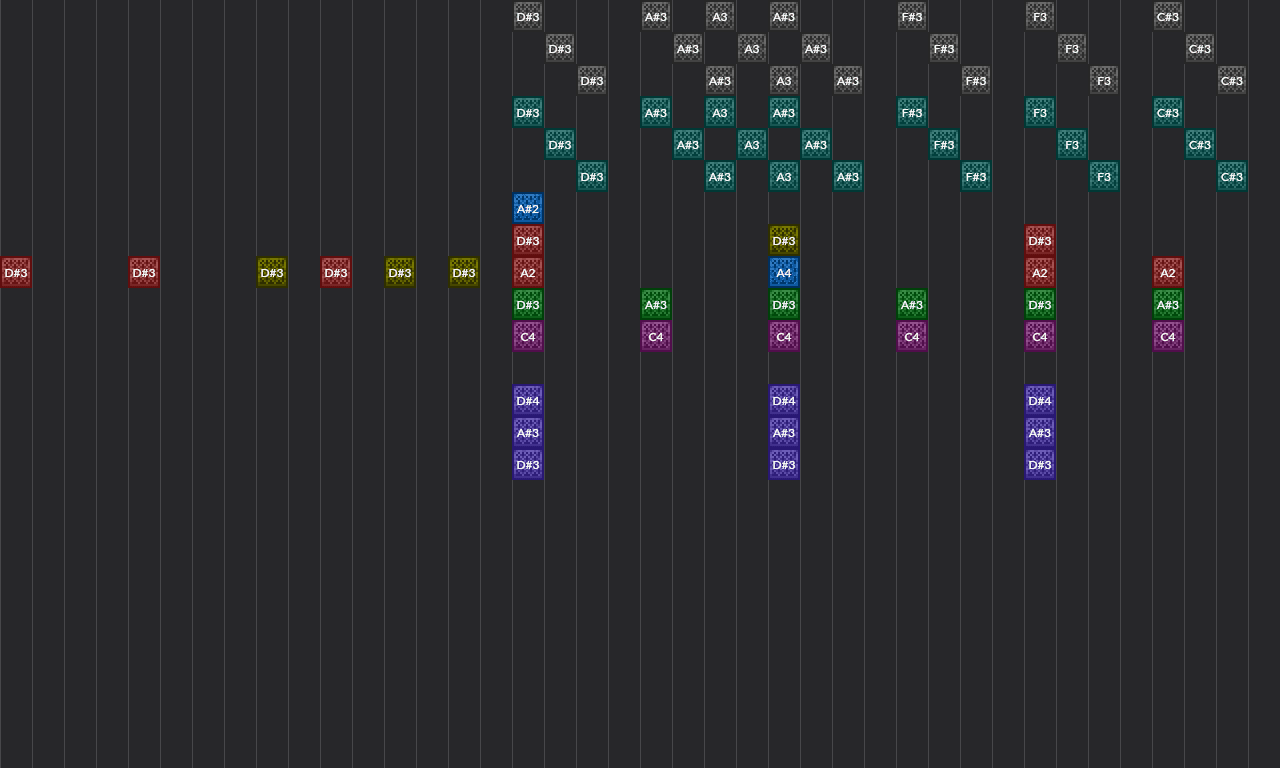Pick red D#3 note directly below blue A#2
This screenshot has width=1280, height=768.
(x=528, y=240)
